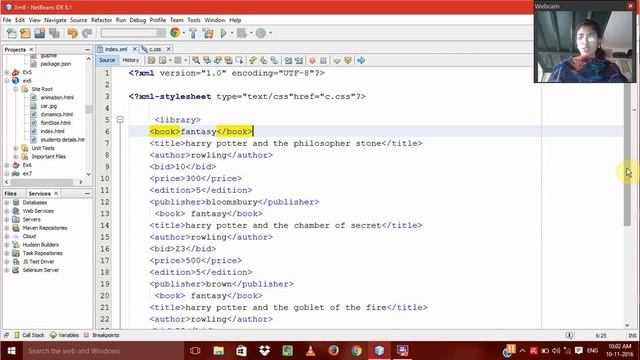Open animation.html in project tree

tap(57, 98)
